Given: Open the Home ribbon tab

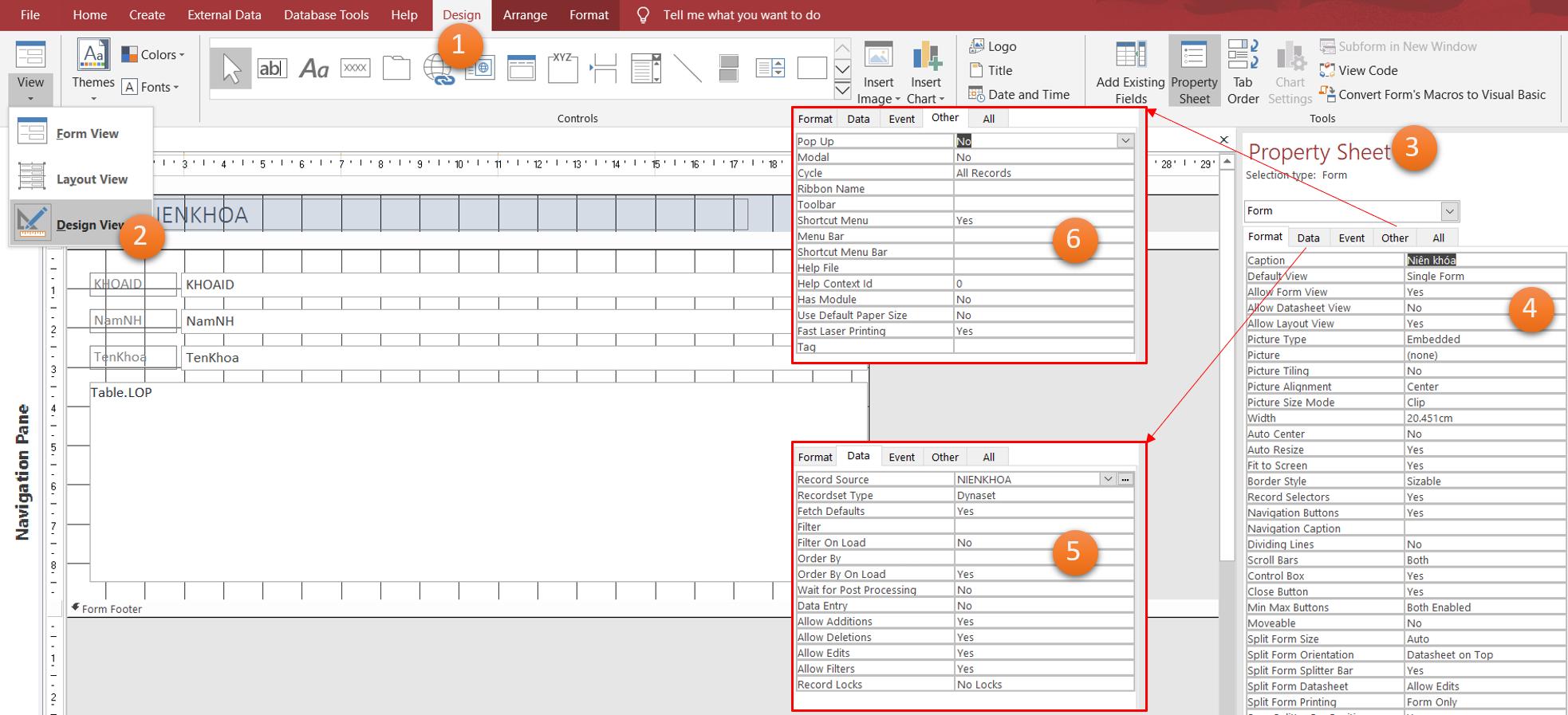Looking at the screenshot, I should pos(89,15).
